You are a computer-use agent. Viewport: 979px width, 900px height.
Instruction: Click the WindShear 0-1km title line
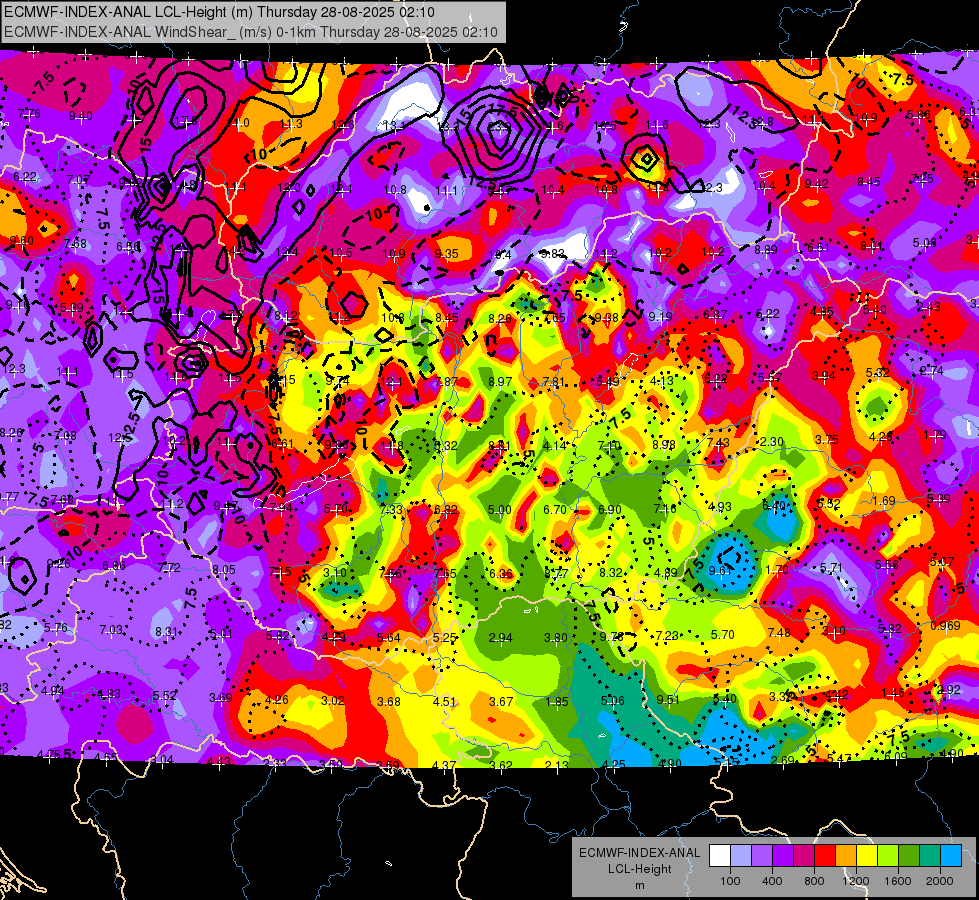click(250, 31)
